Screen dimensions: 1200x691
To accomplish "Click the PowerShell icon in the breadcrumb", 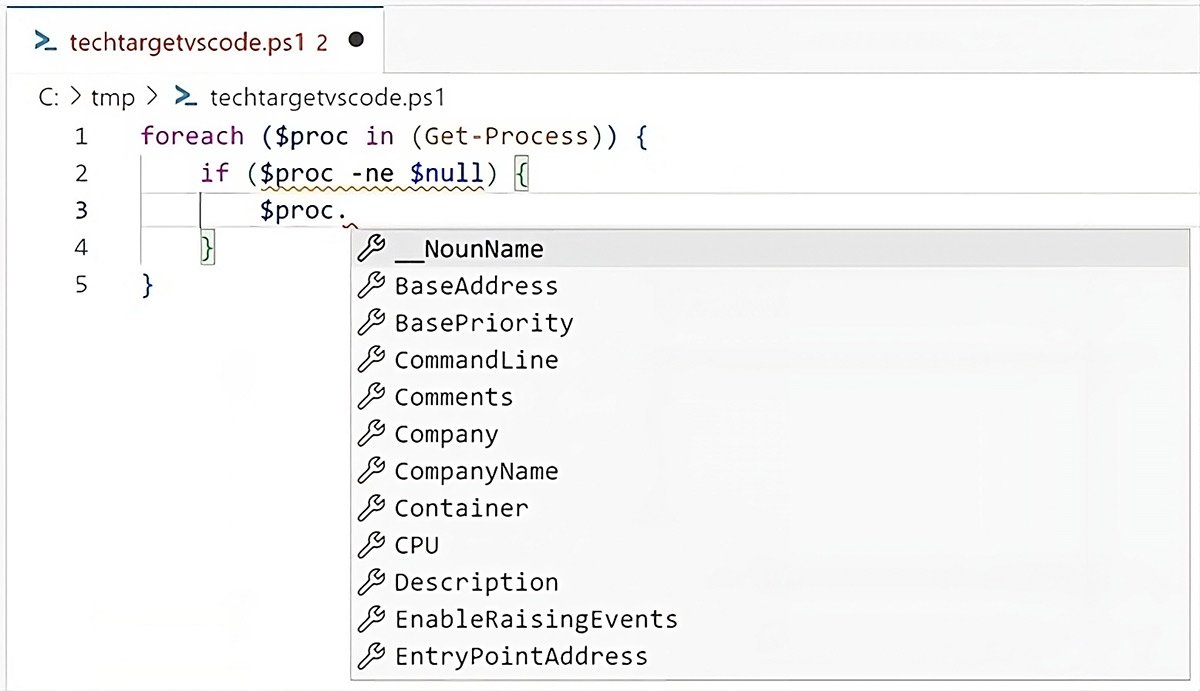I will point(185,97).
